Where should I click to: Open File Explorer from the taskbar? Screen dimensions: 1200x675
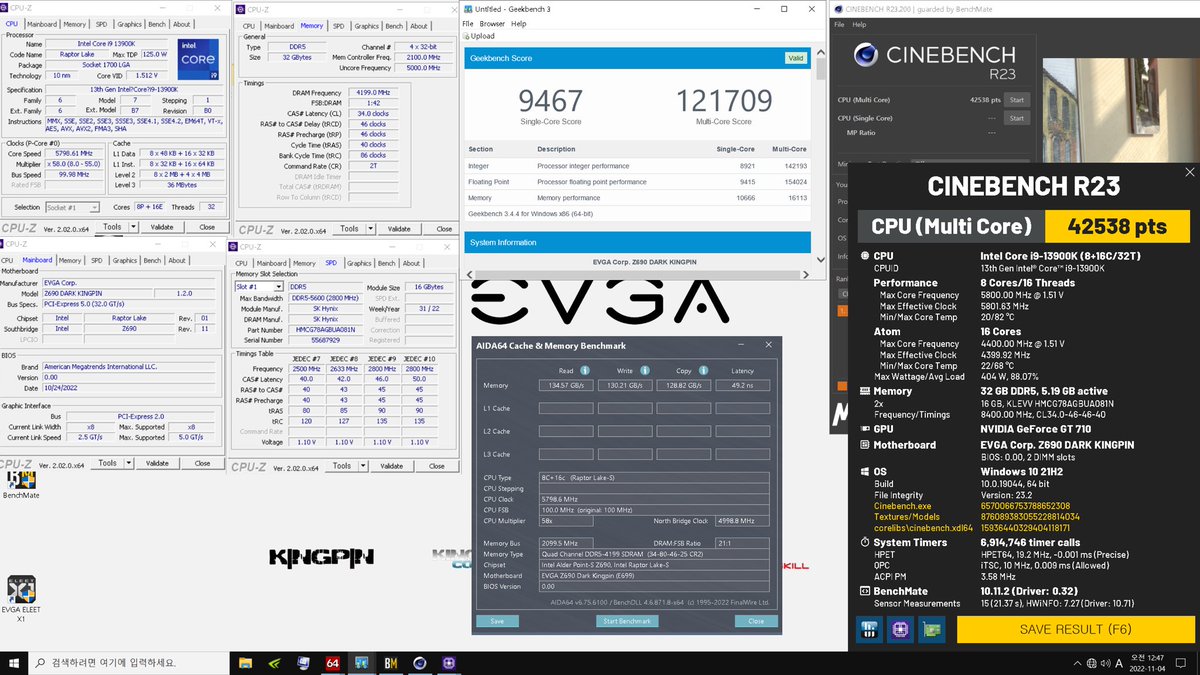(x=247, y=662)
